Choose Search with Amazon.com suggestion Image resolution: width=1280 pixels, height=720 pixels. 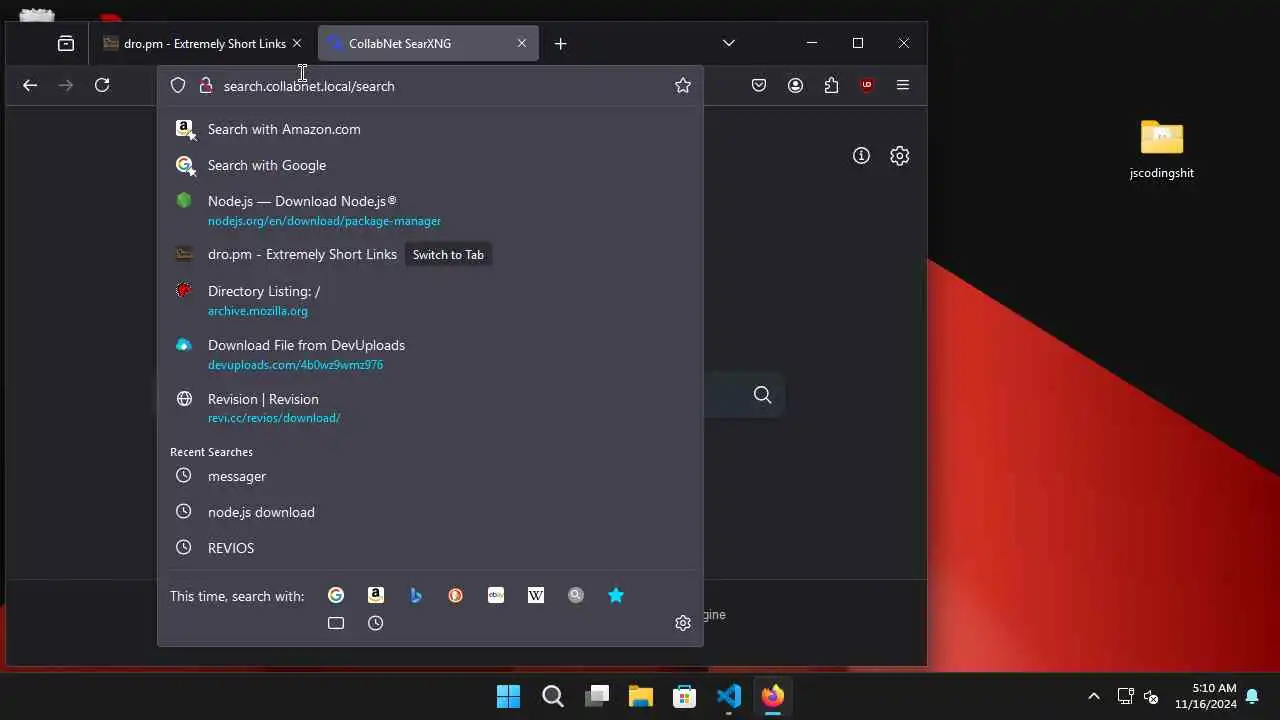(x=430, y=129)
